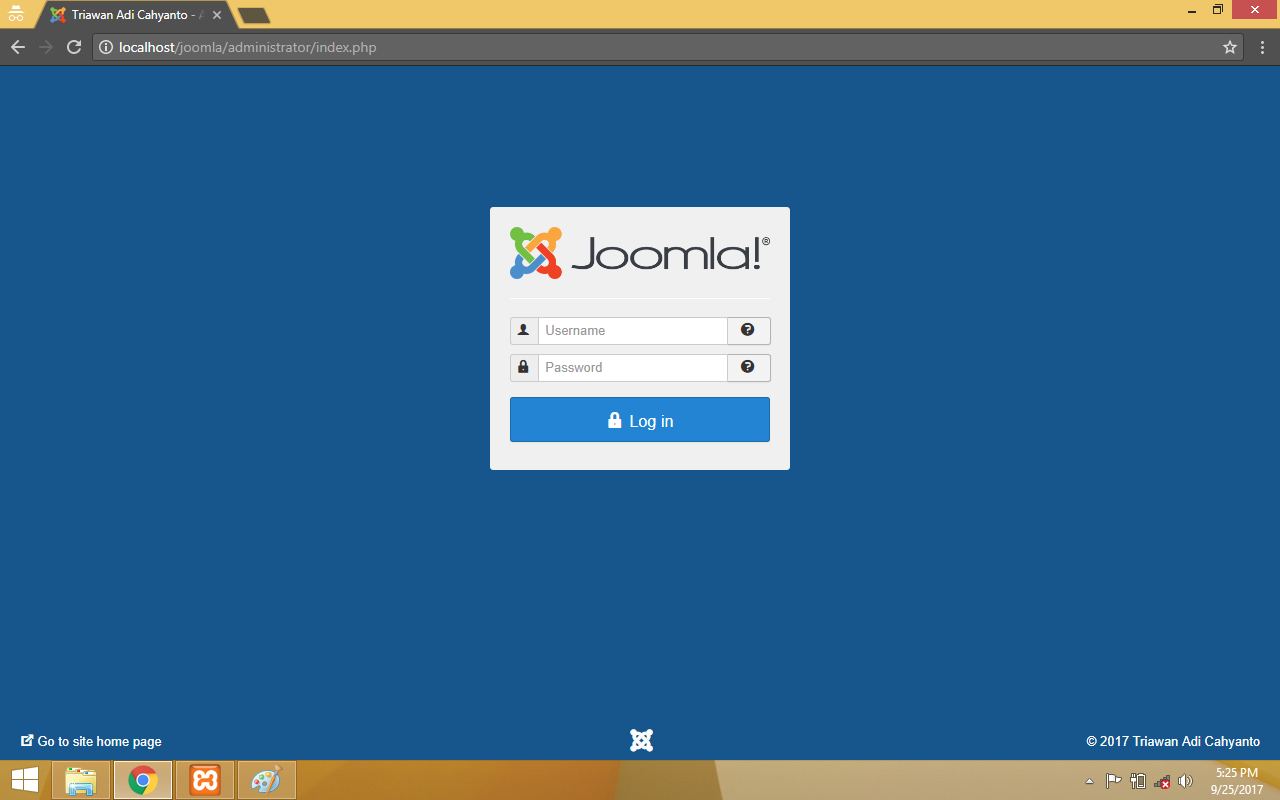Open the Chrome menu three-dots icon
Image resolution: width=1280 pixels, height=800 pixels.
tap(1262, 47)
